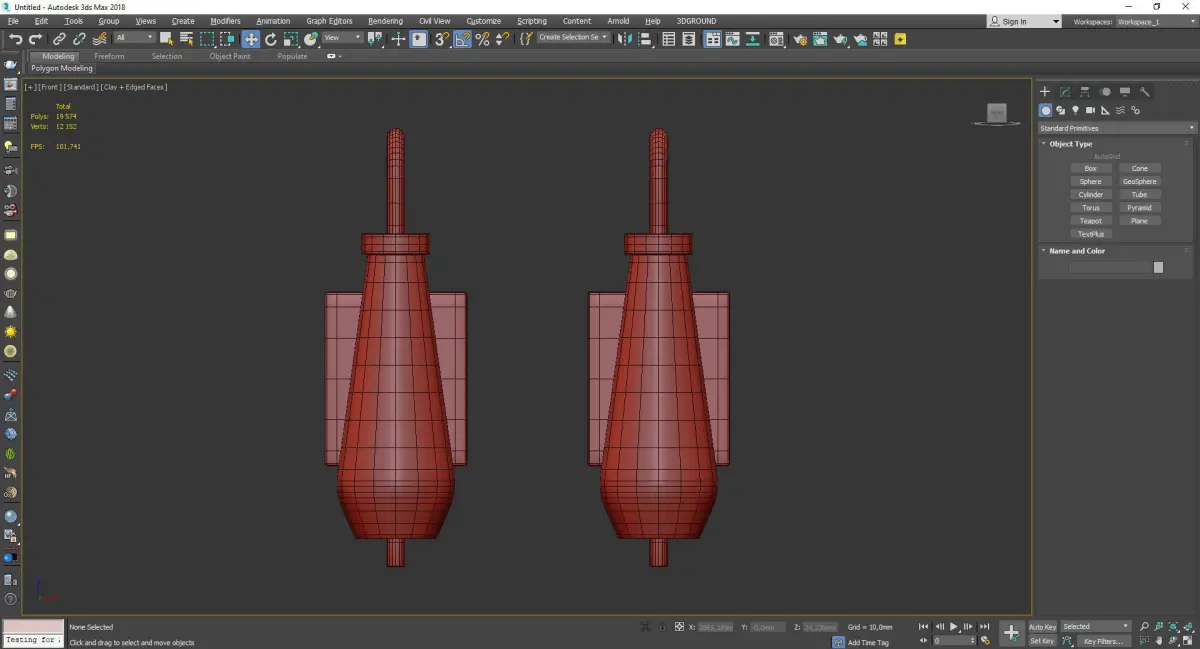
Task: Open Rendered Frame Window icon
Action: click(x=820, y=39)
